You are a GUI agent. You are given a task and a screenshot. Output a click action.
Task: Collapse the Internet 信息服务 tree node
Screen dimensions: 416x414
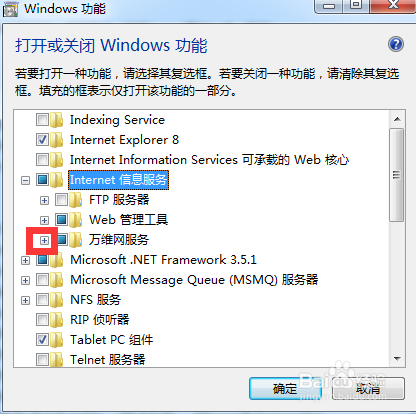coord(25,180)
